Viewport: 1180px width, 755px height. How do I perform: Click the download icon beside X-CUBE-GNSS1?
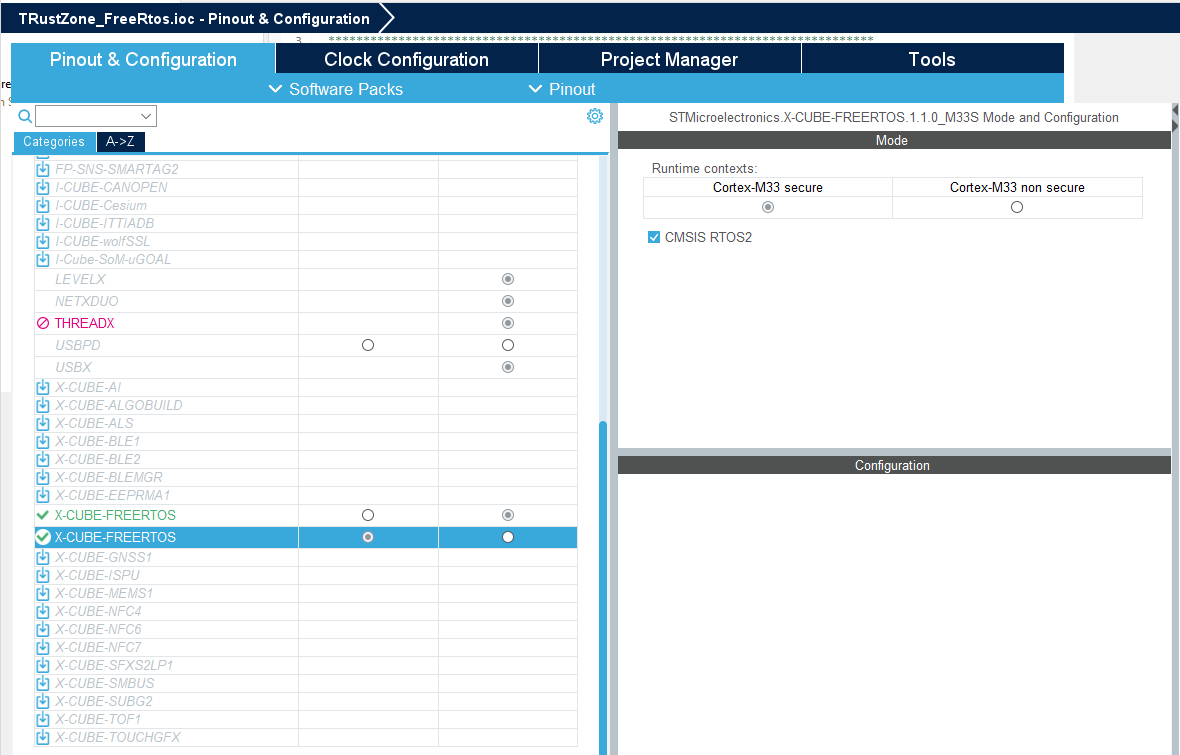tap(42, 556)
